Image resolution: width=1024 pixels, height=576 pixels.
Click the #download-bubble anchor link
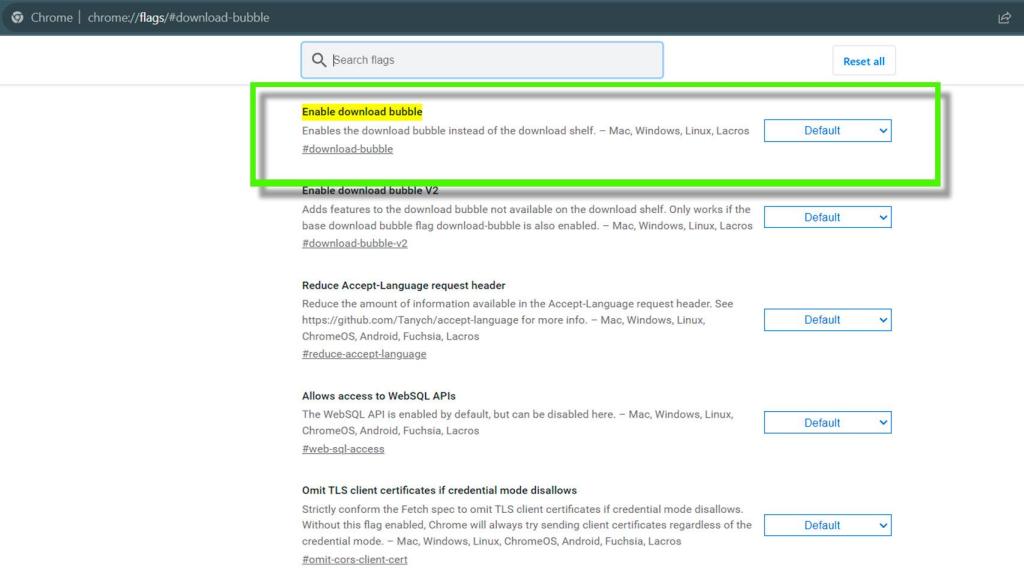pos(347,149)
